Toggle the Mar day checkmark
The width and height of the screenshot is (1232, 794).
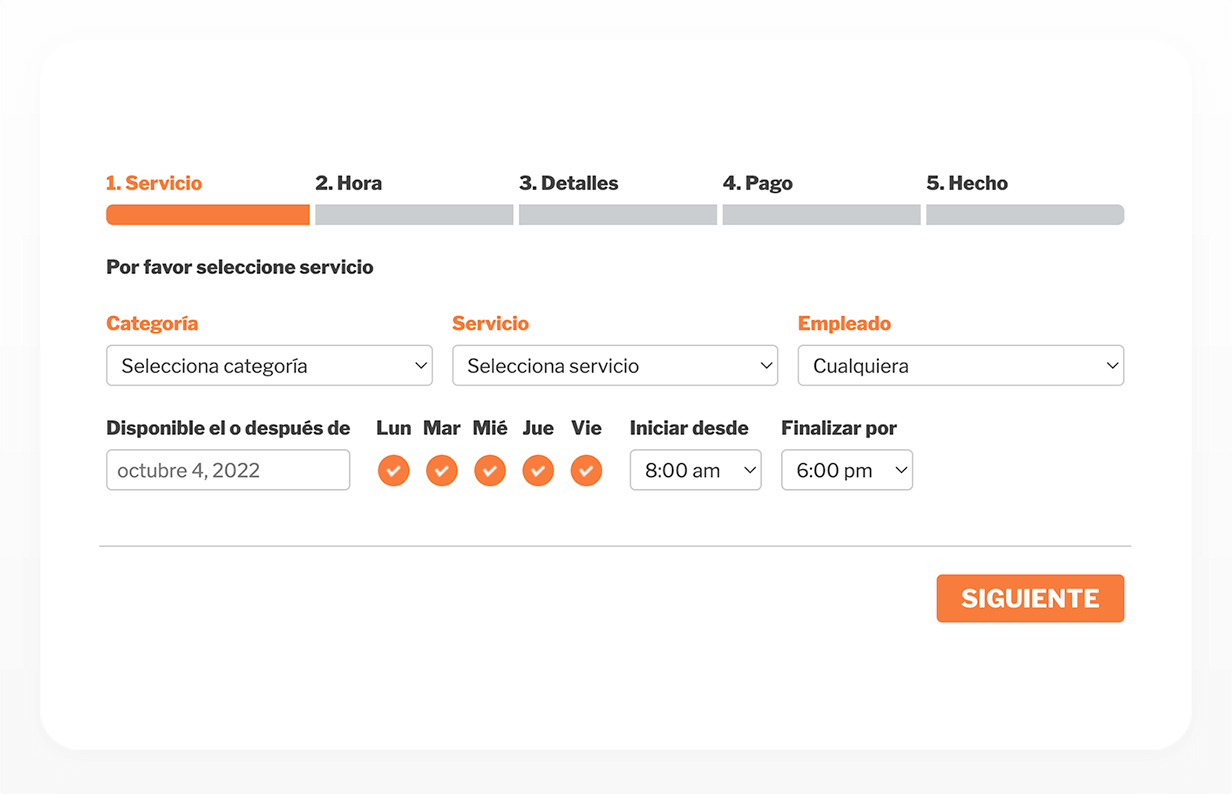click(442, 470)
